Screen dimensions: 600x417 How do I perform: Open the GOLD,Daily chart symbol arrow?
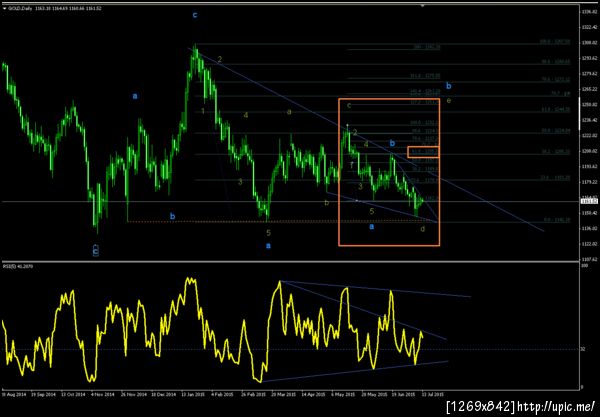pyautogui.click(x=4, y=8)
